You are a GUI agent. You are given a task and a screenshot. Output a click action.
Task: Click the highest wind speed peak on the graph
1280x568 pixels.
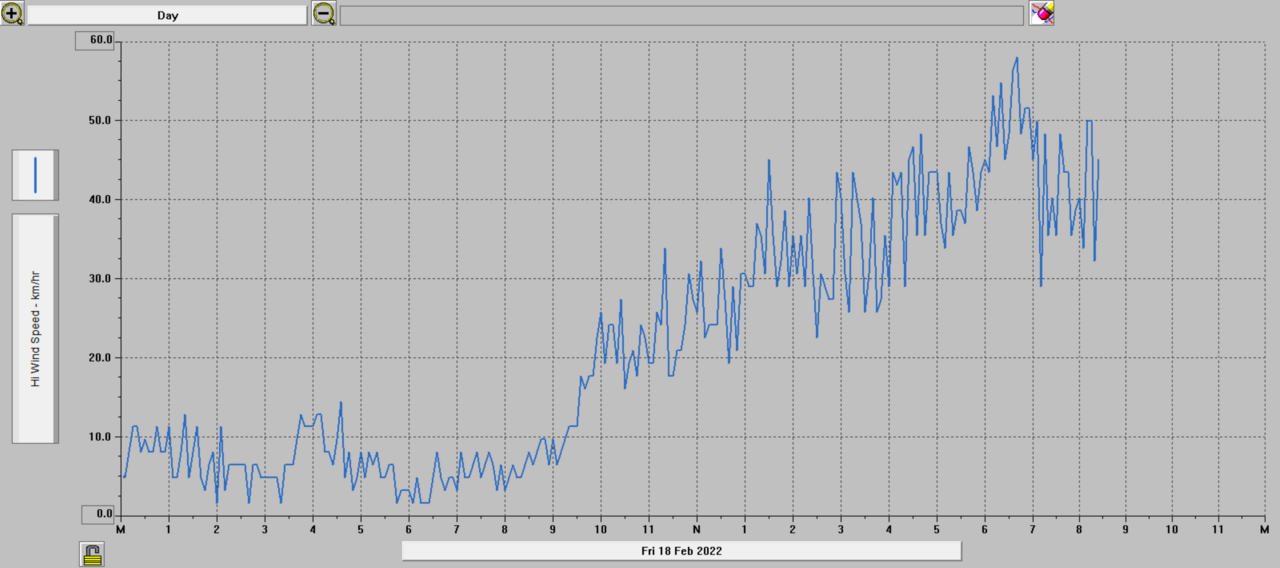click(1017, 58)
